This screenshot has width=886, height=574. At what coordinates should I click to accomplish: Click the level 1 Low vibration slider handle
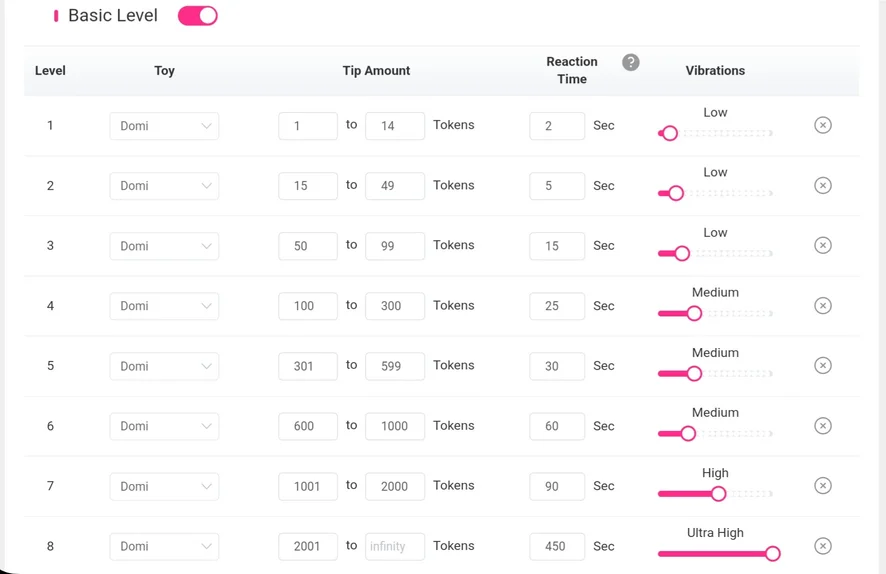[670, 133]
